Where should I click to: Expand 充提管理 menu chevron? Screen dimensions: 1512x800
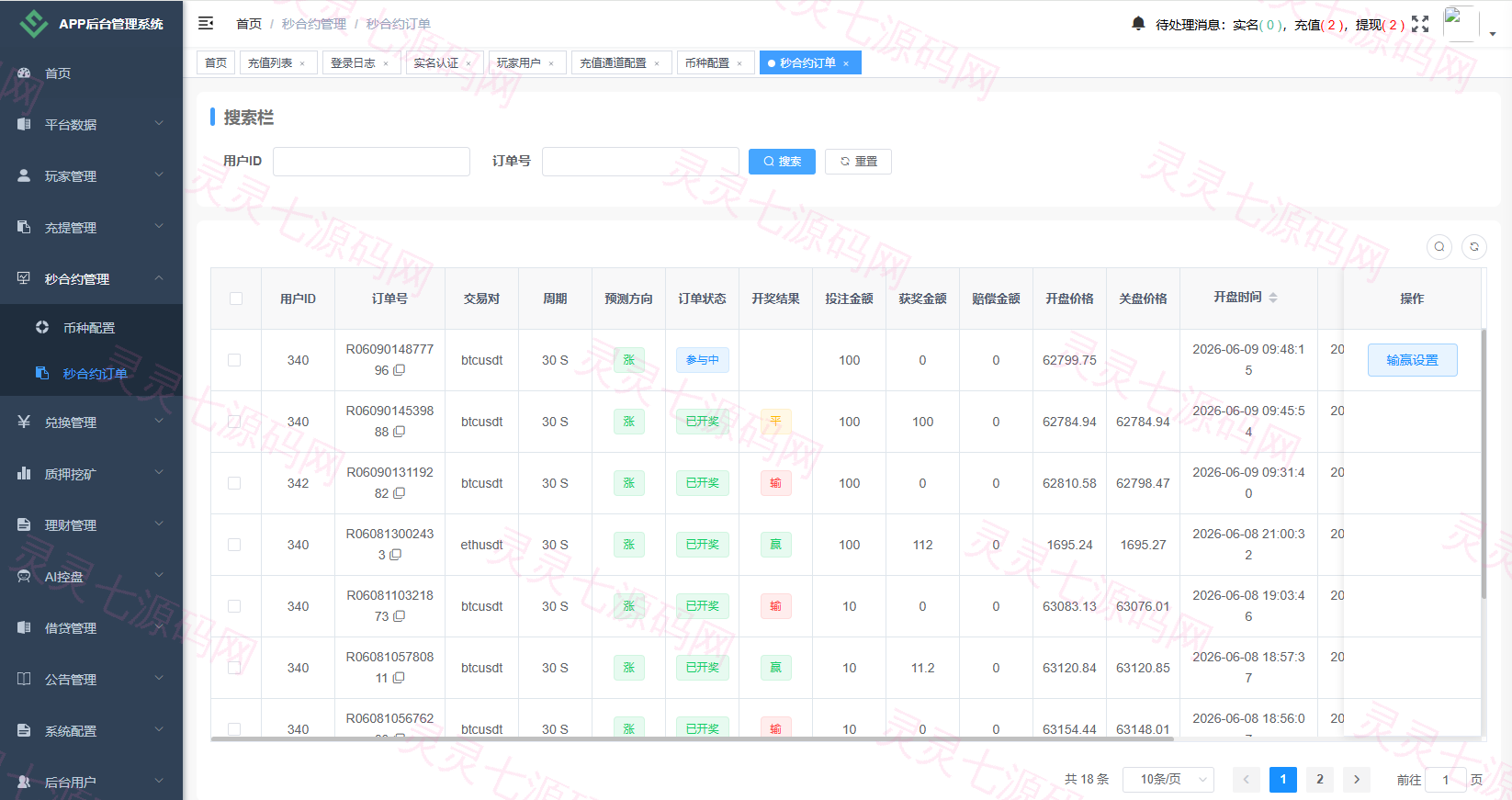[159, 226]
